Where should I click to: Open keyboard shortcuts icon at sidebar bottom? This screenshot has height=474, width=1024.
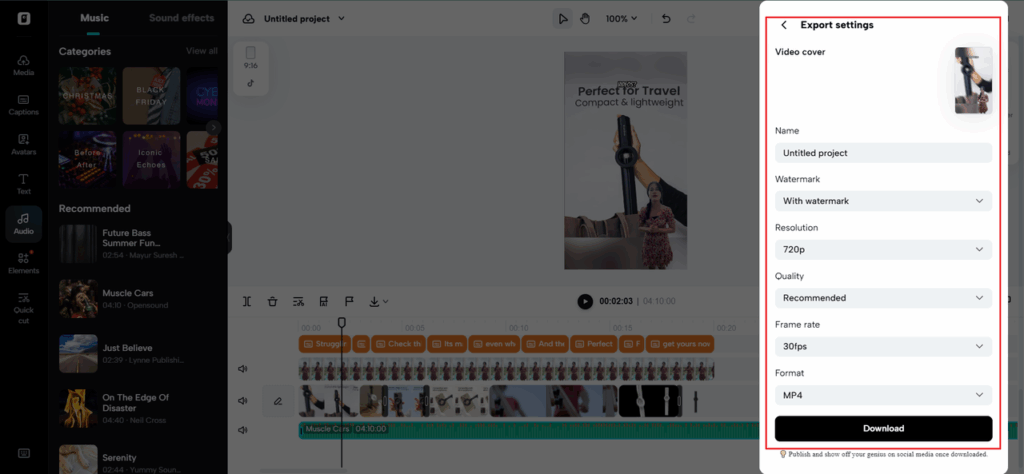pyautogui.click(x=24, y=453)
